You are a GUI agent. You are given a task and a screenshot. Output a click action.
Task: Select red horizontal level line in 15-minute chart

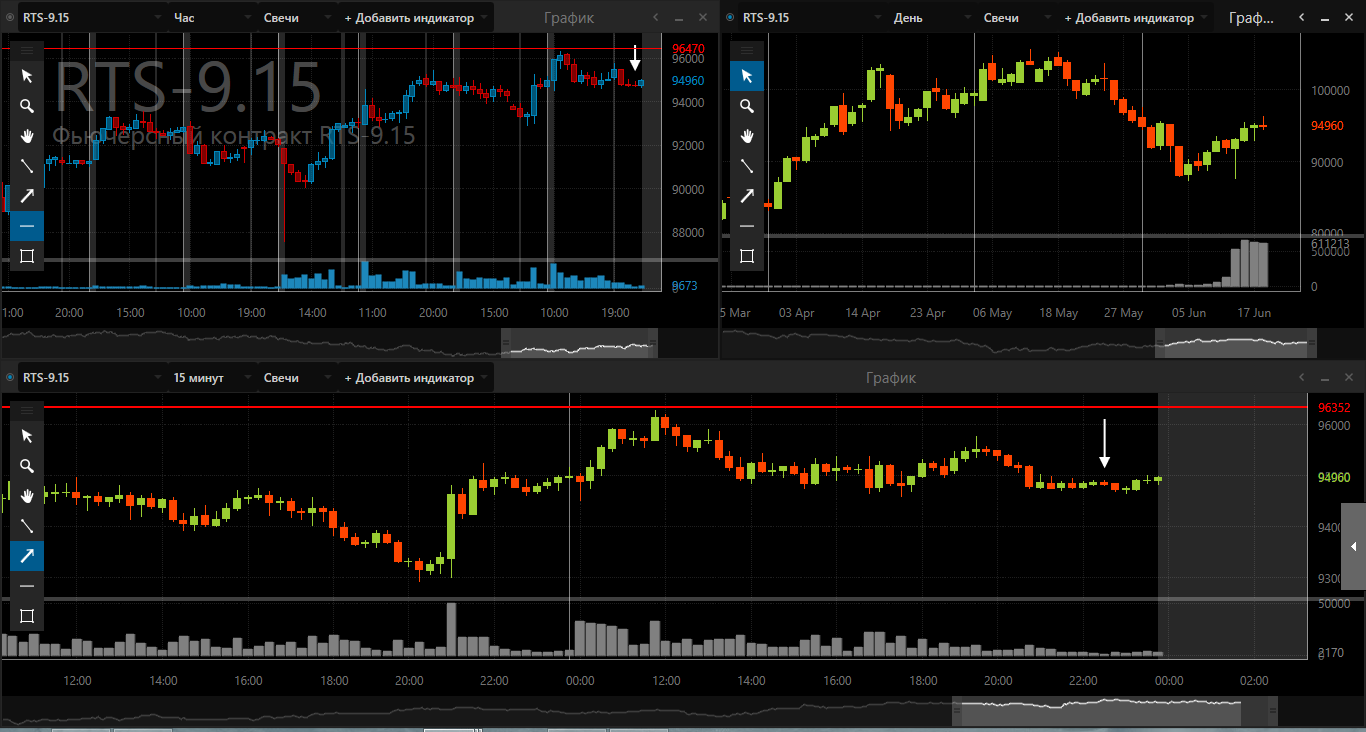(x=654, y=407)
